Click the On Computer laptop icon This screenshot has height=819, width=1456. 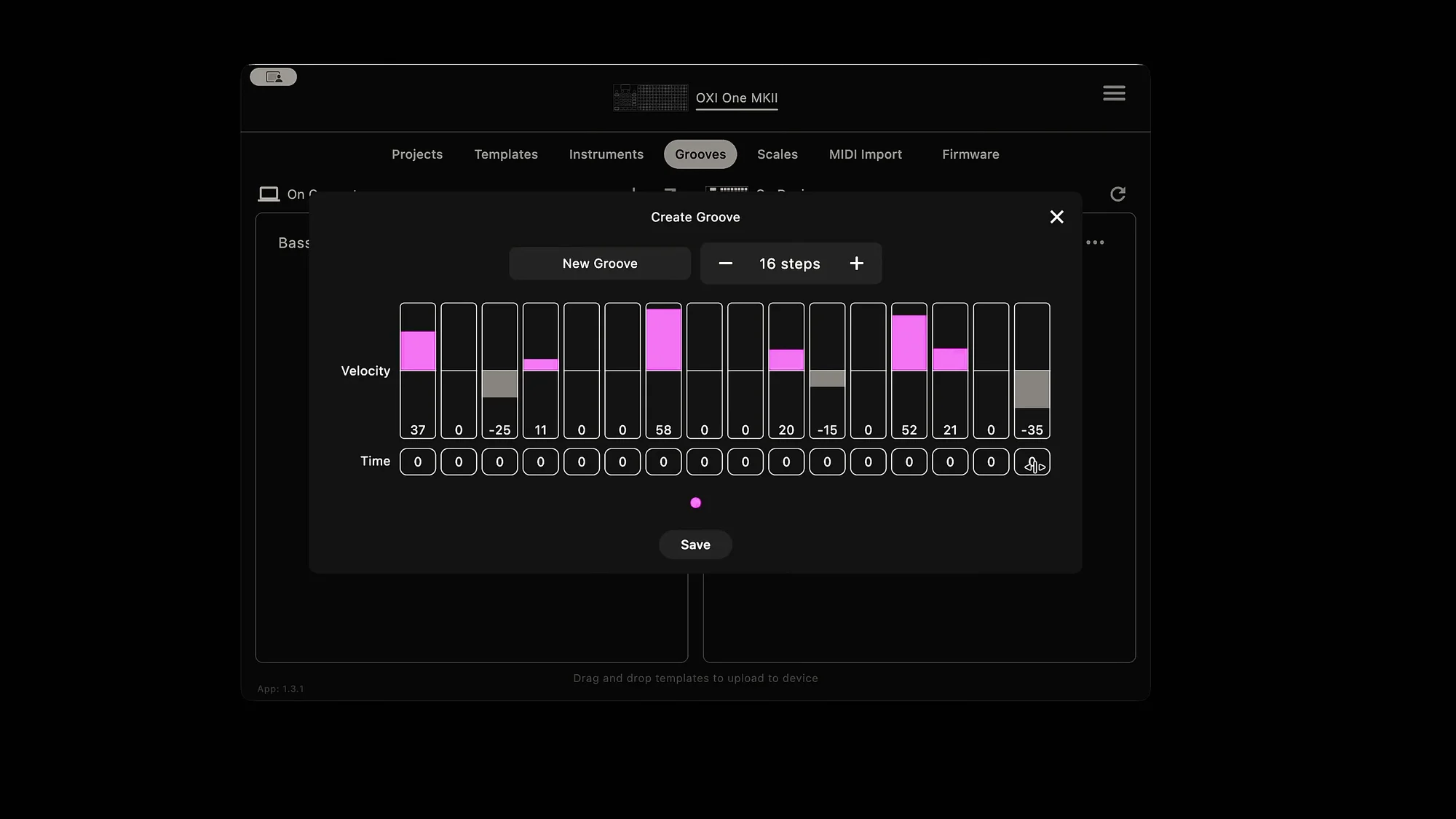(x=269, y=194)
